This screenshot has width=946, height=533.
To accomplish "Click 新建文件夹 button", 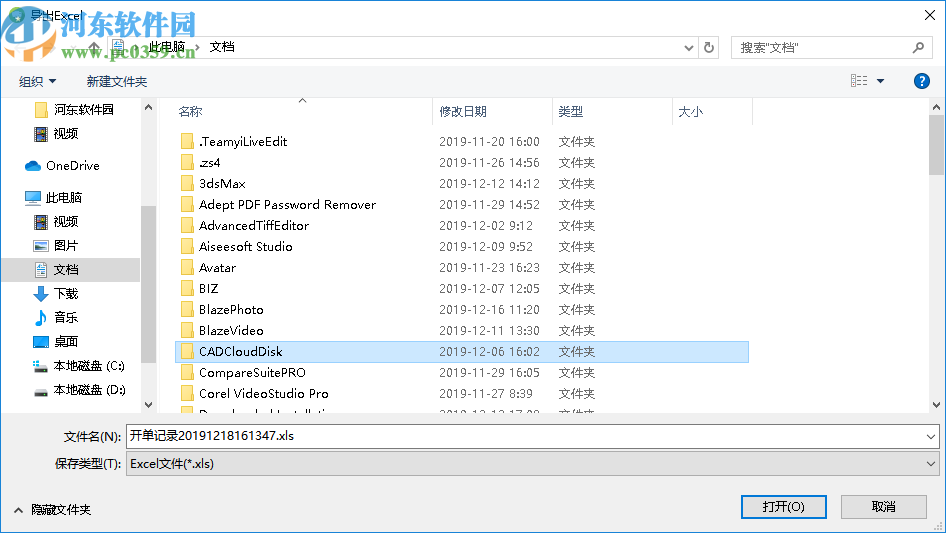I will pos(116,81).
